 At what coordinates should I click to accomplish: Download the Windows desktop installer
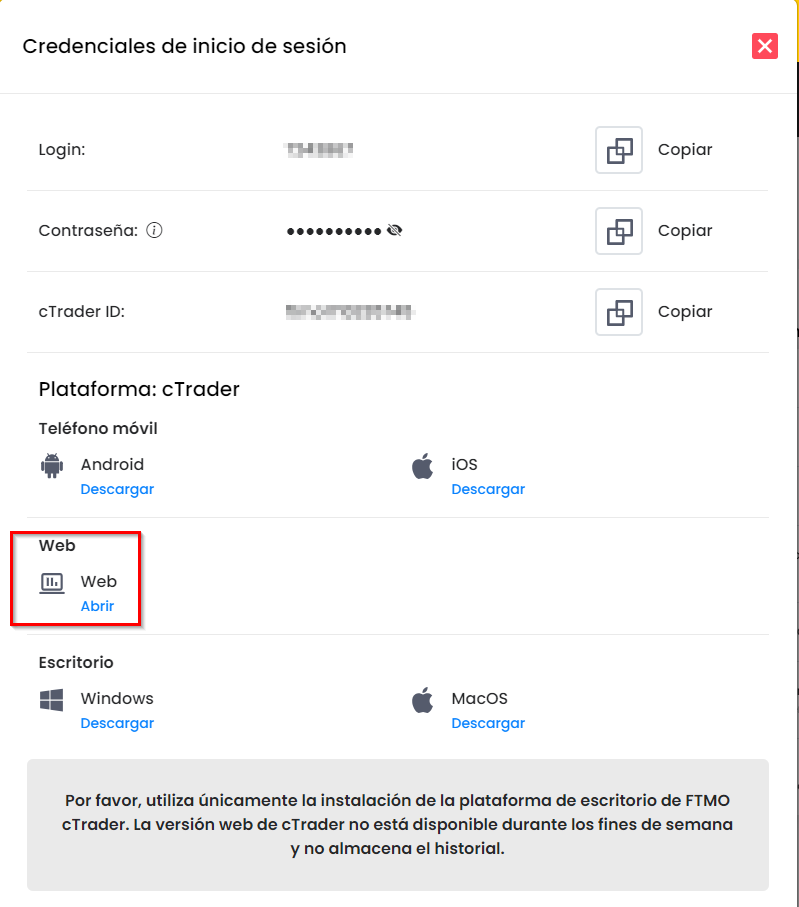point(117,724)
